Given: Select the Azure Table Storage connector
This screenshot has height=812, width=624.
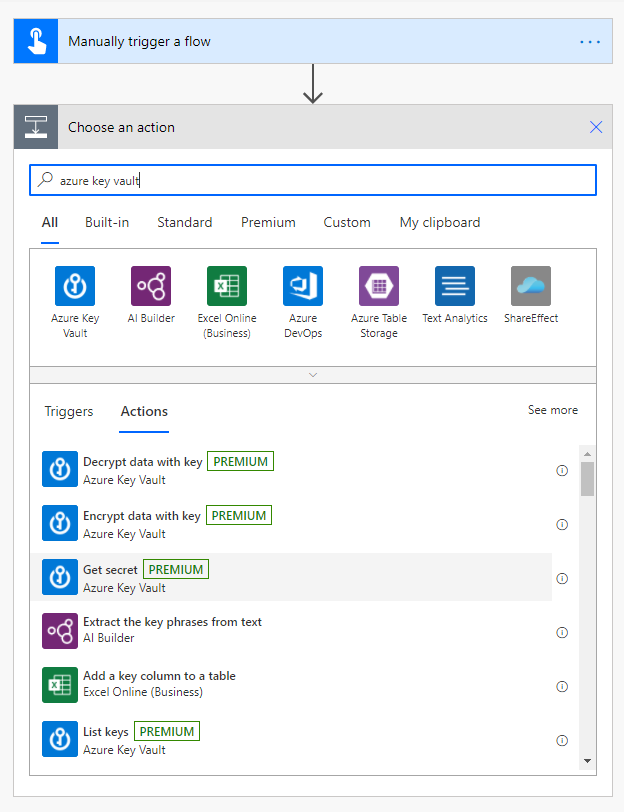Looking at the screenshot, I should coord(379,286).
